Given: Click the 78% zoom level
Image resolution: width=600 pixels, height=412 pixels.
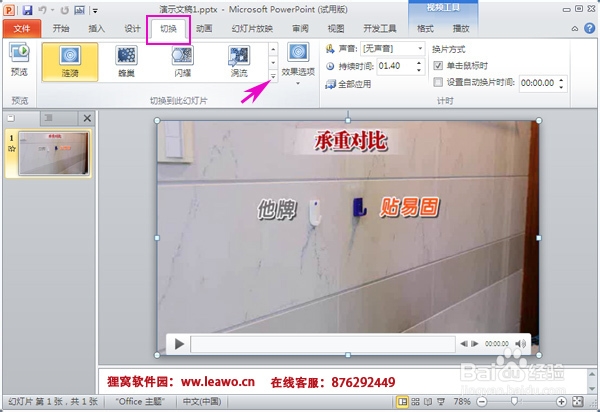Looking at the screenshot, I should tap(462, 401).
